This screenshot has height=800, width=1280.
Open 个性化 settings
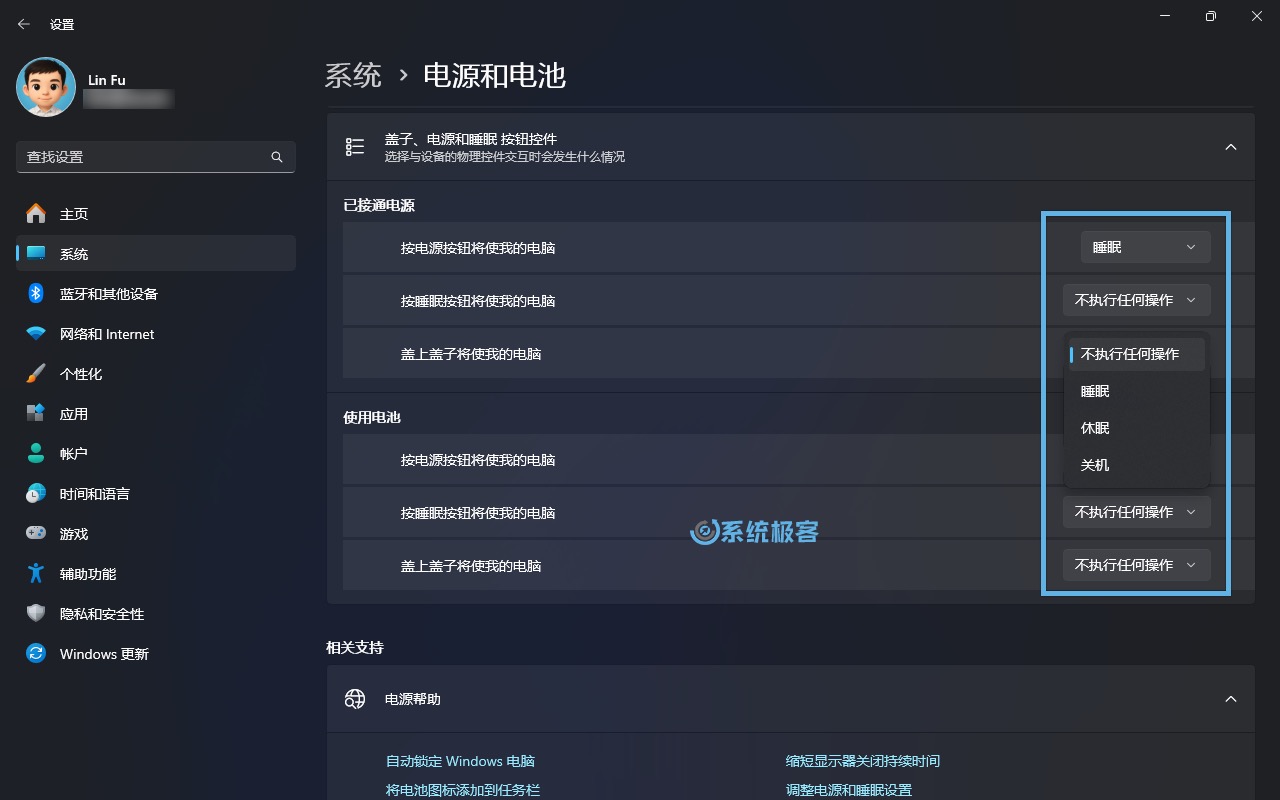(156, 373)
